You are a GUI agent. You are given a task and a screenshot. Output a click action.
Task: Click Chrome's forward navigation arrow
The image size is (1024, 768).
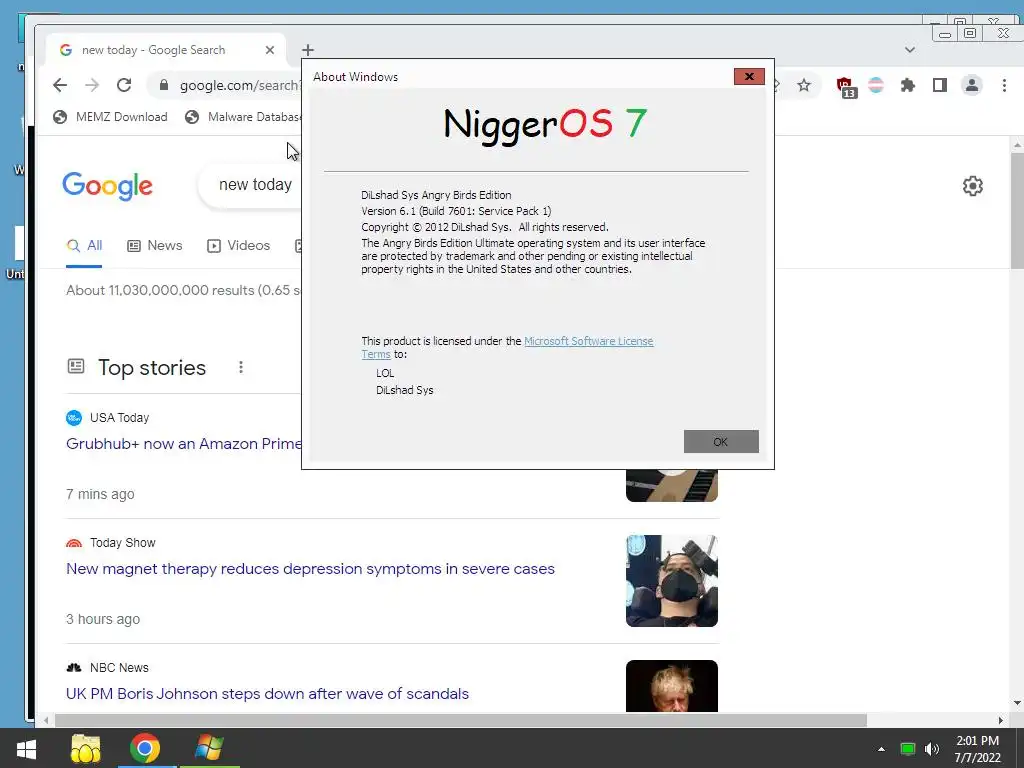(92, 85)
